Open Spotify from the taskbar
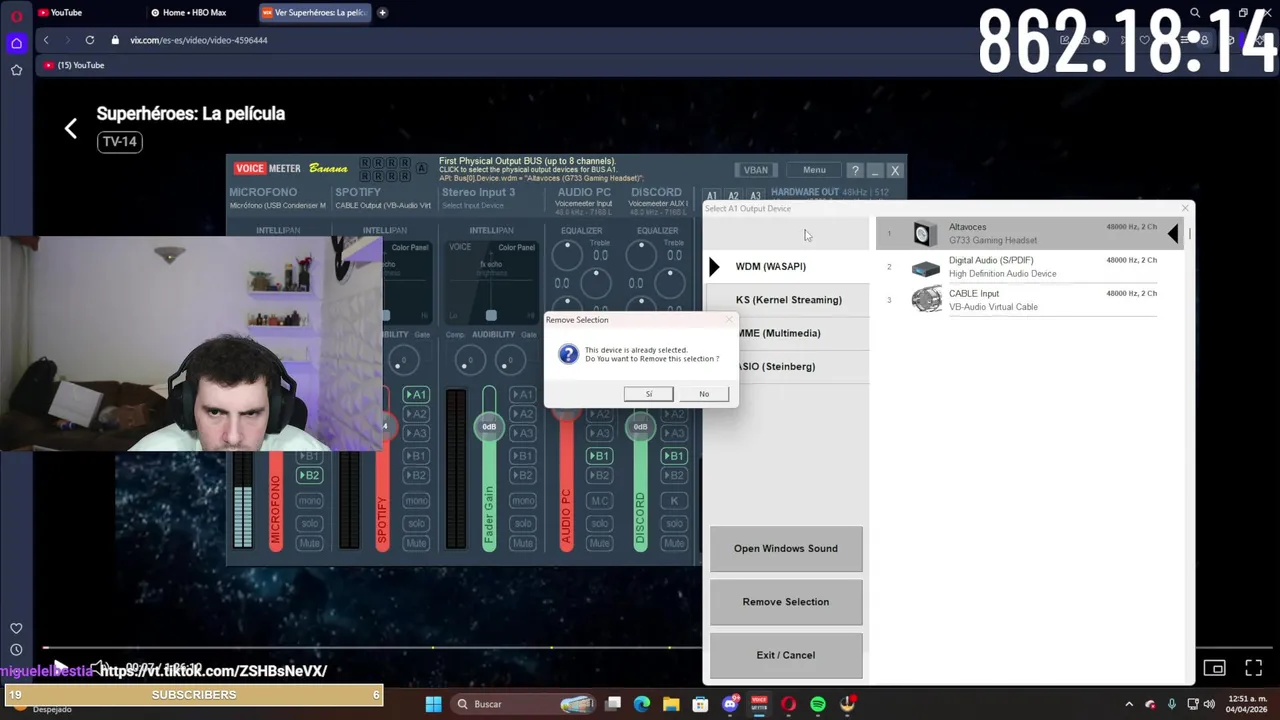The image size is (1280, 720). (x=818, y=704)
